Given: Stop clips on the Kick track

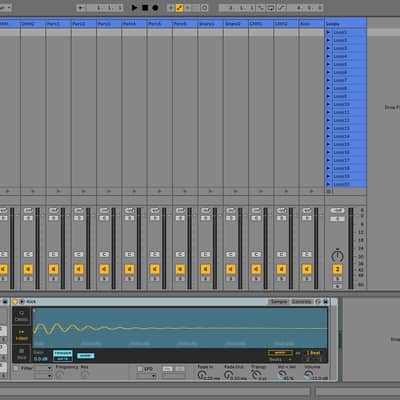Looking at the screenshot, I should click(x=311, y=191).
